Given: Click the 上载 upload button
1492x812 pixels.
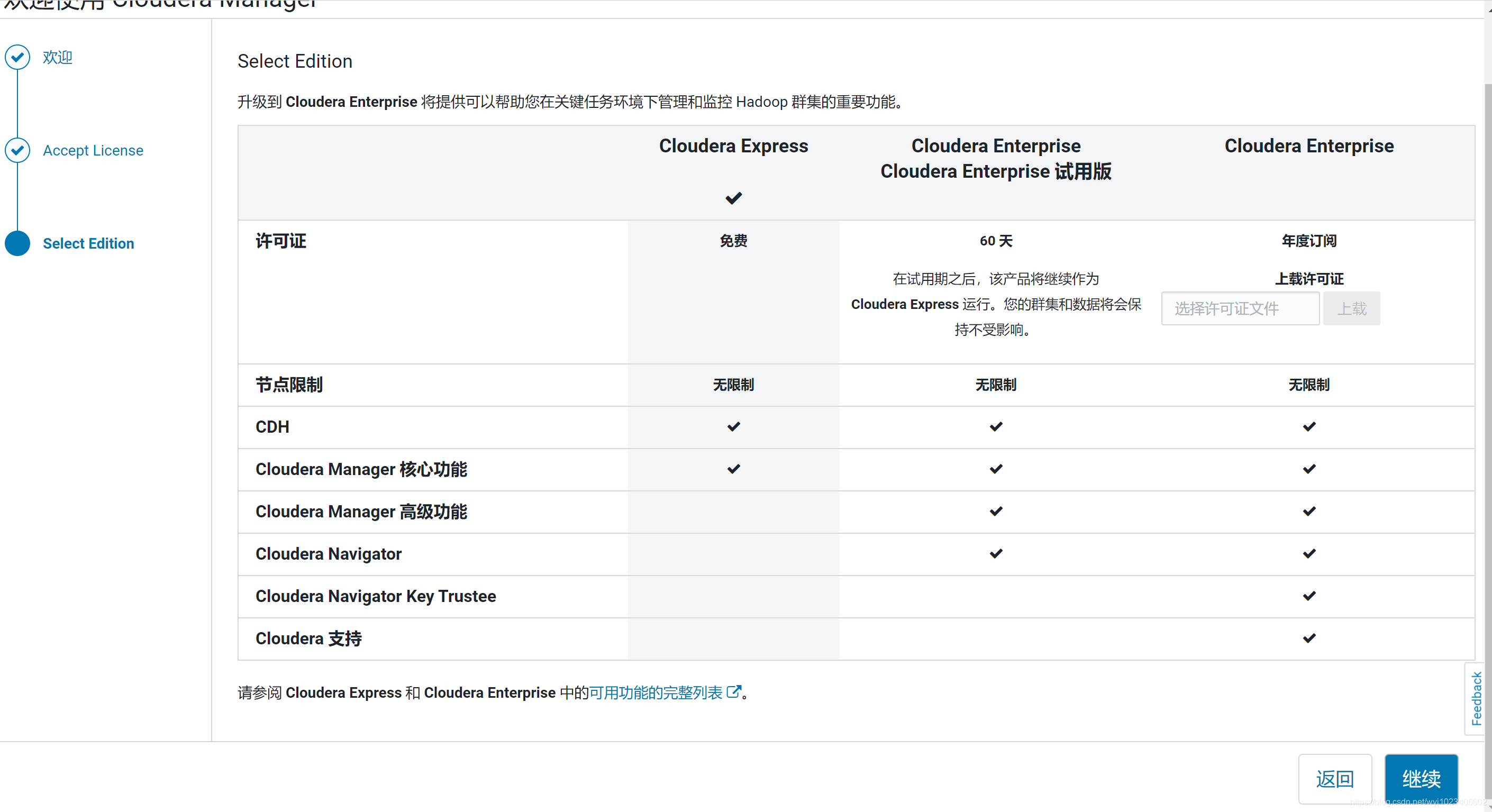Looking at the screenshot, I should tap(1351, 309).
